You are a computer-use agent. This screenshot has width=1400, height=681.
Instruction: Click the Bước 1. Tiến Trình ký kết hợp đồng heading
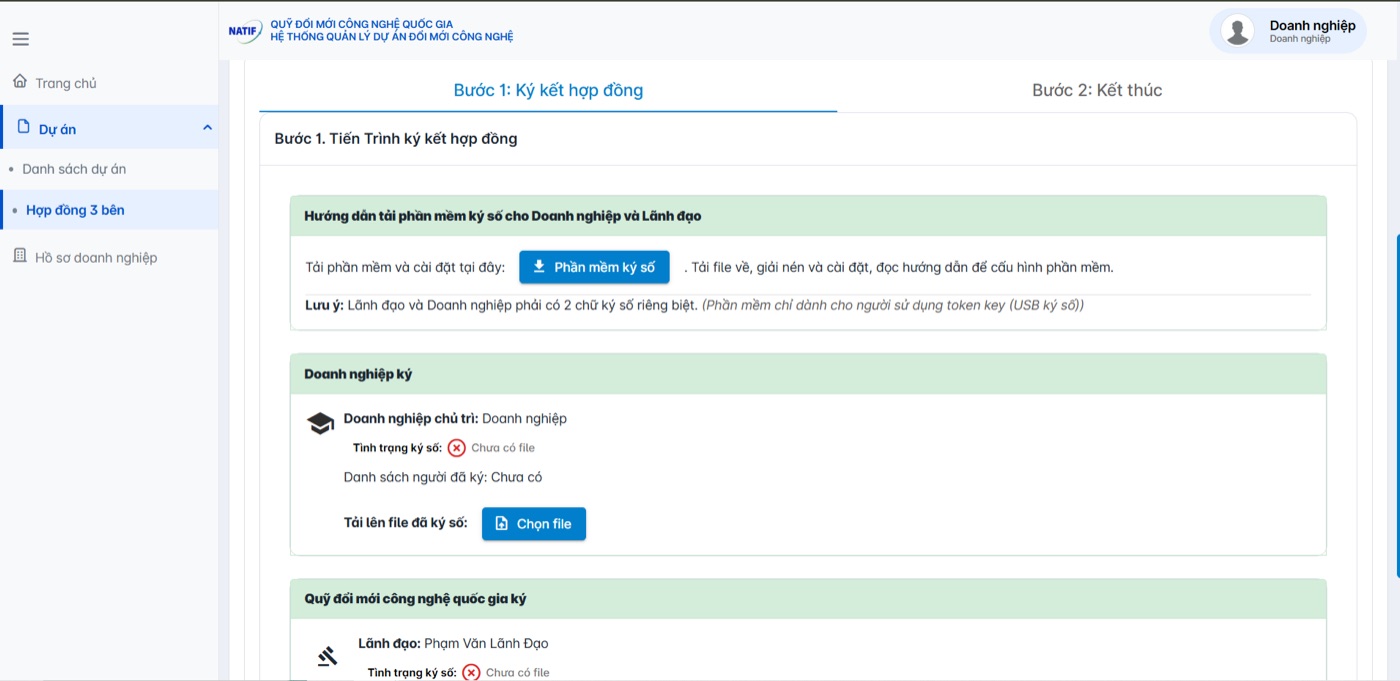(x=396, y=139)
